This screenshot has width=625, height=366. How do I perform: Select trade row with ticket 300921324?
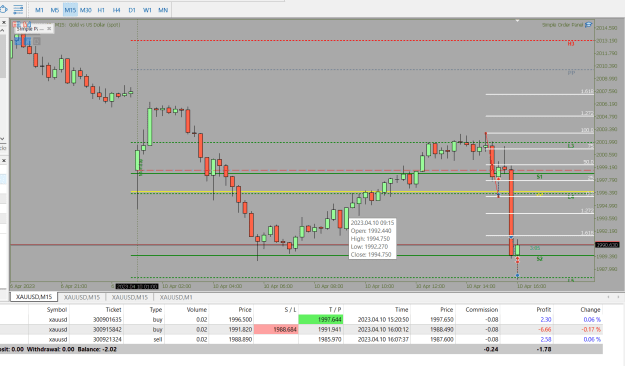point(301,339)
